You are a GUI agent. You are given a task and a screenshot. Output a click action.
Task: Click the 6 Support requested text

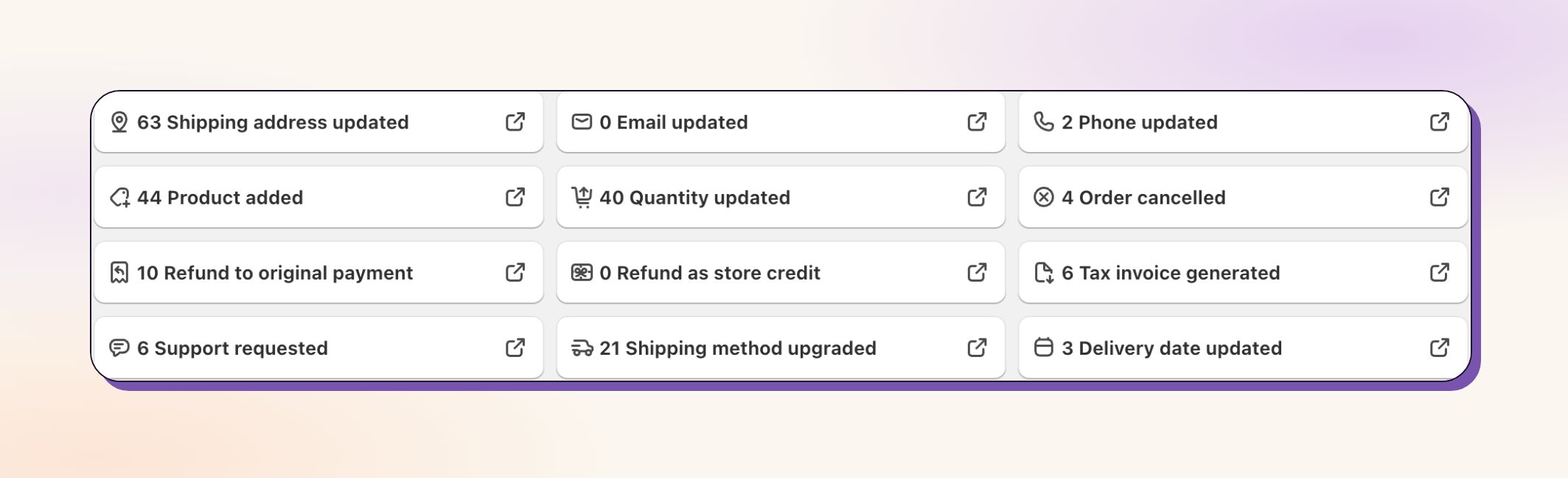click(232, 348)
